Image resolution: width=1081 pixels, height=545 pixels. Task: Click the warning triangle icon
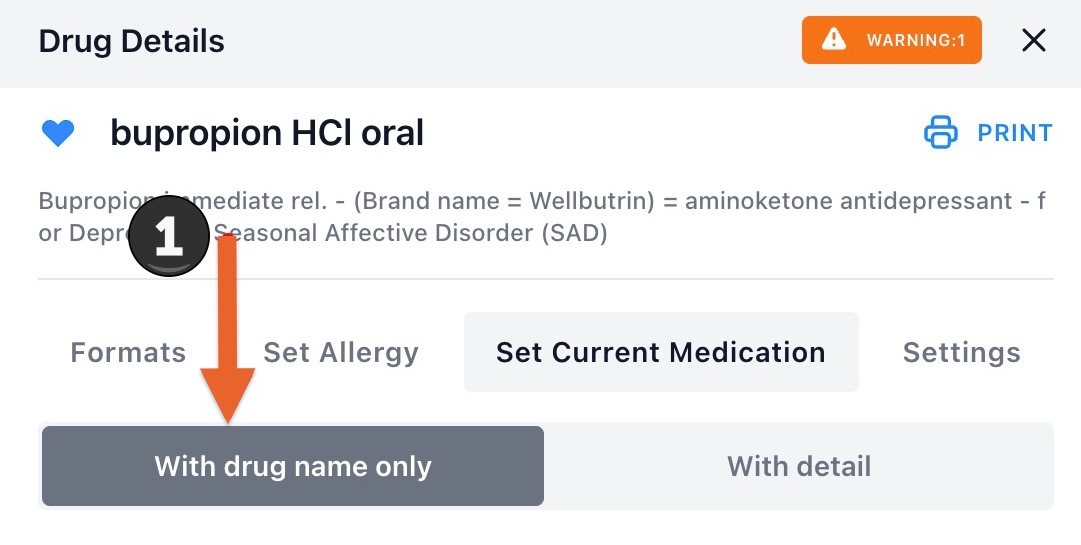pos(834,39)
